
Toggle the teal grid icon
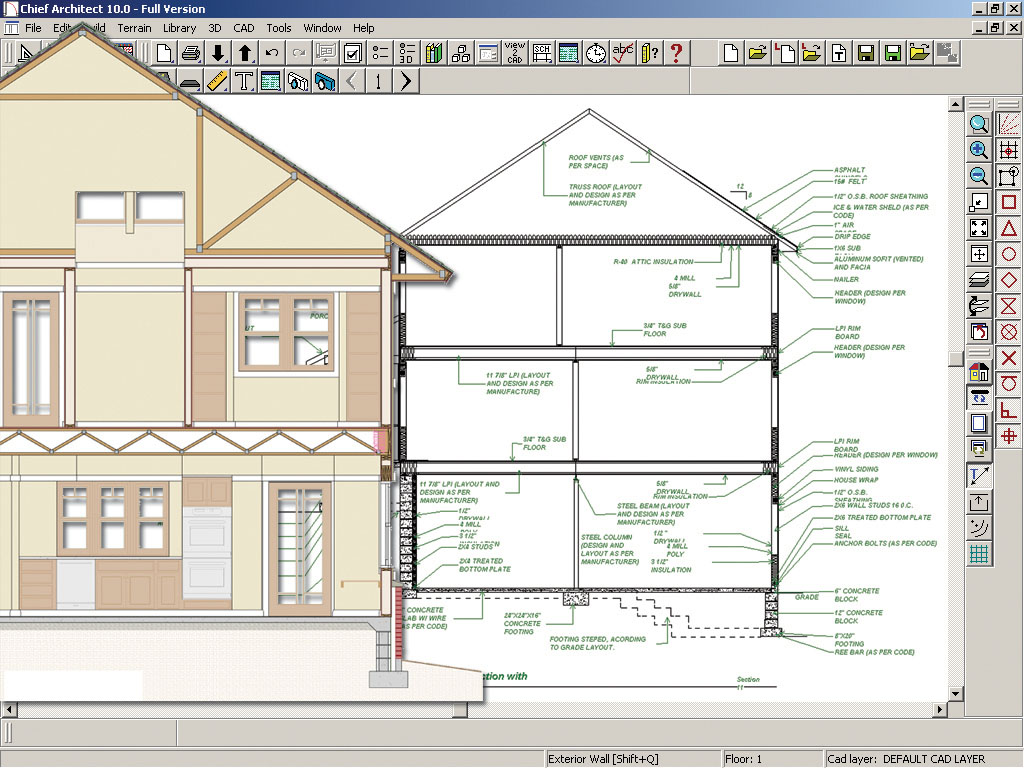pyautogui.click(x=978, y=554)
